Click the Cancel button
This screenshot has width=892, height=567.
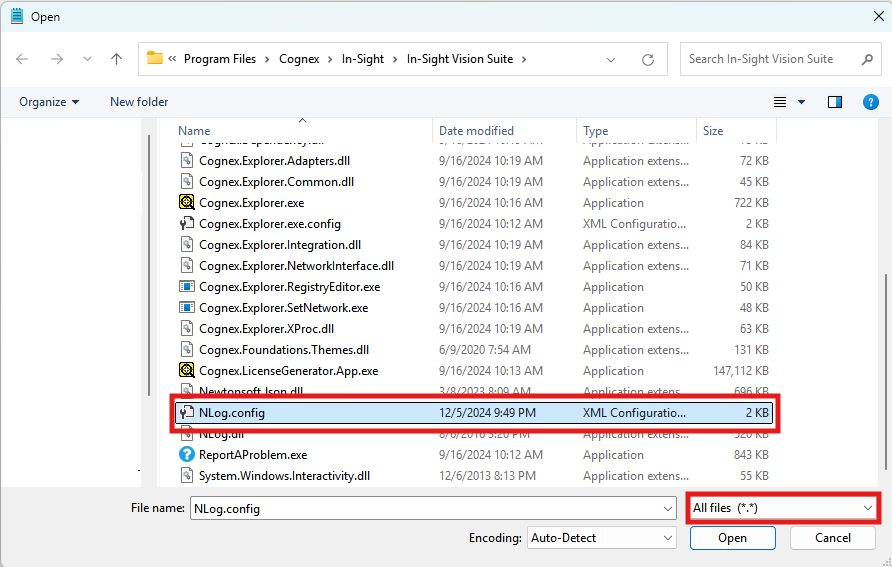point(832,538)
